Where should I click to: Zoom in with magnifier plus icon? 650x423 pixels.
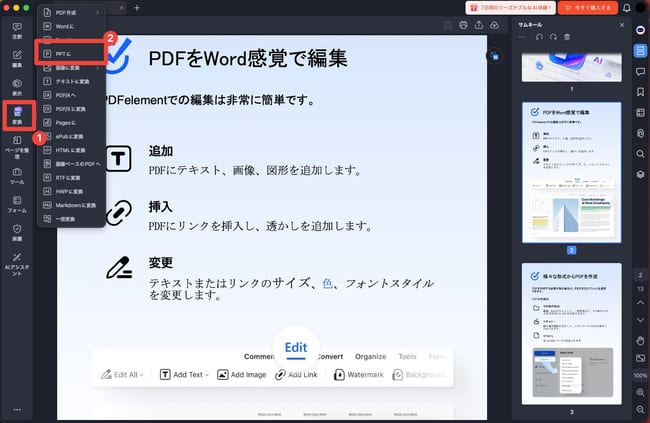tap(640, 392)
